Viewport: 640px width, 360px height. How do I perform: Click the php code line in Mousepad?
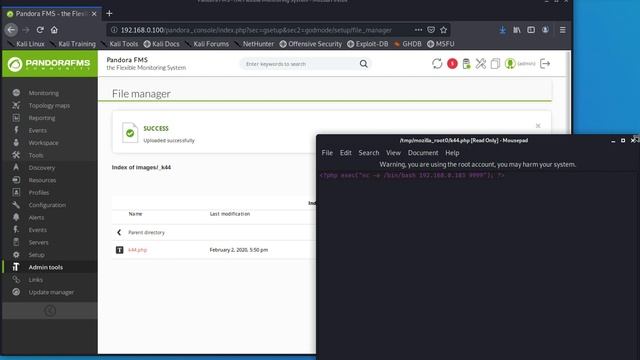(412, 176)
